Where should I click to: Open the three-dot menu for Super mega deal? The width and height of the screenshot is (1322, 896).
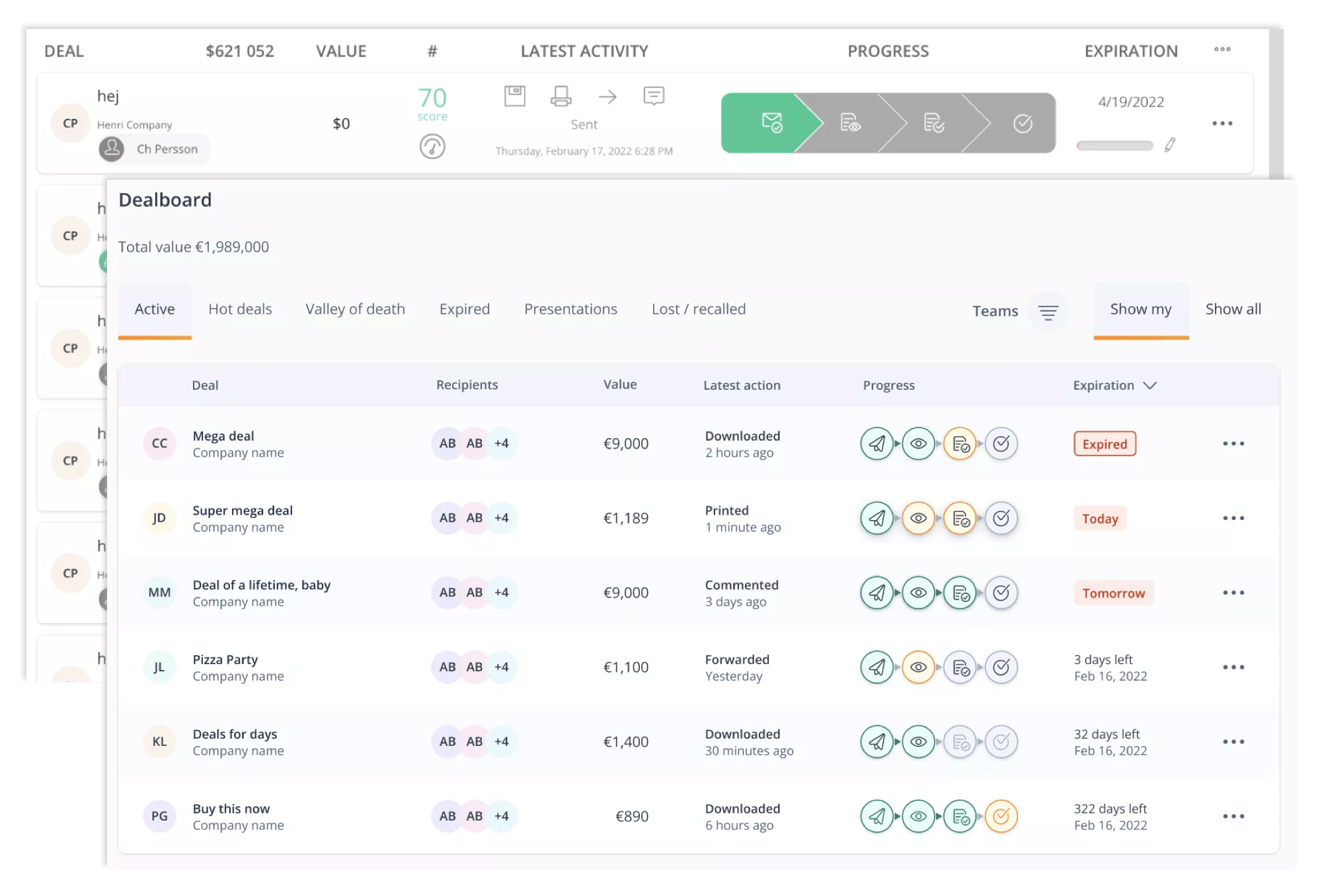1233,518
